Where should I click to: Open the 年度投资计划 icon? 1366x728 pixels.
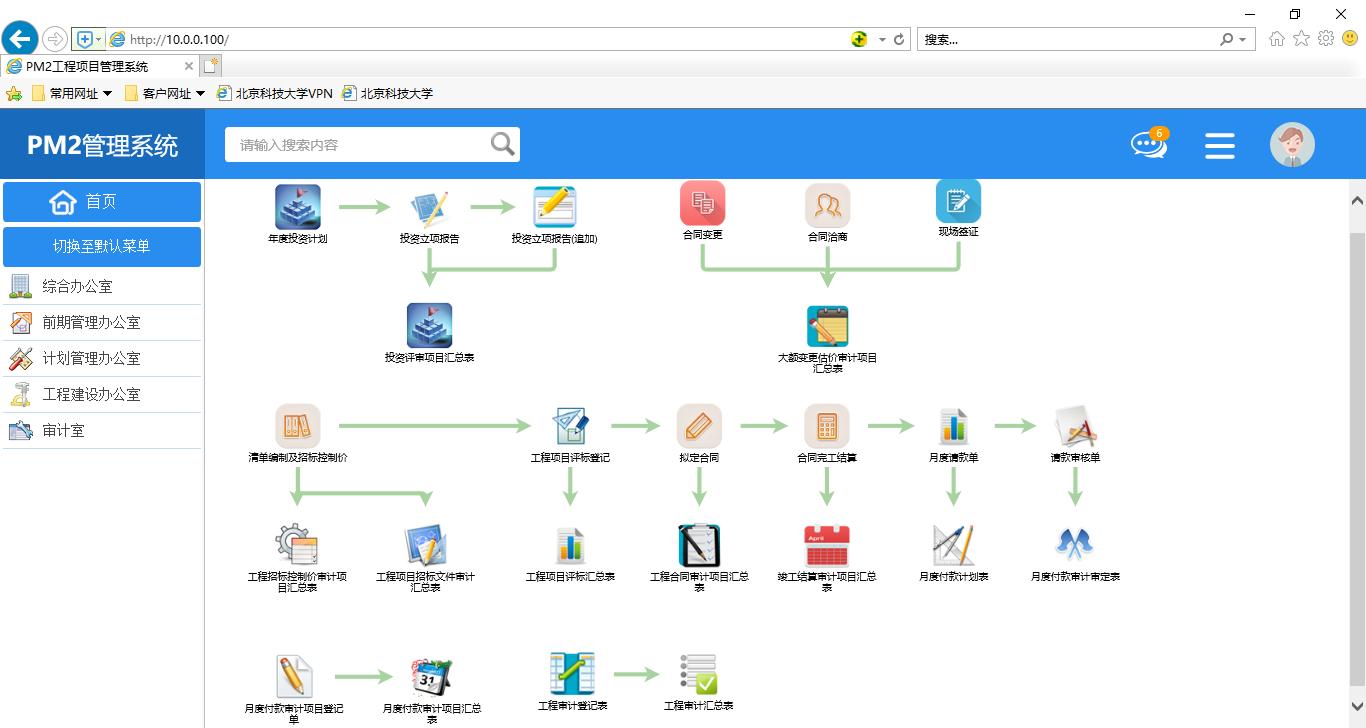click(297, 207)
